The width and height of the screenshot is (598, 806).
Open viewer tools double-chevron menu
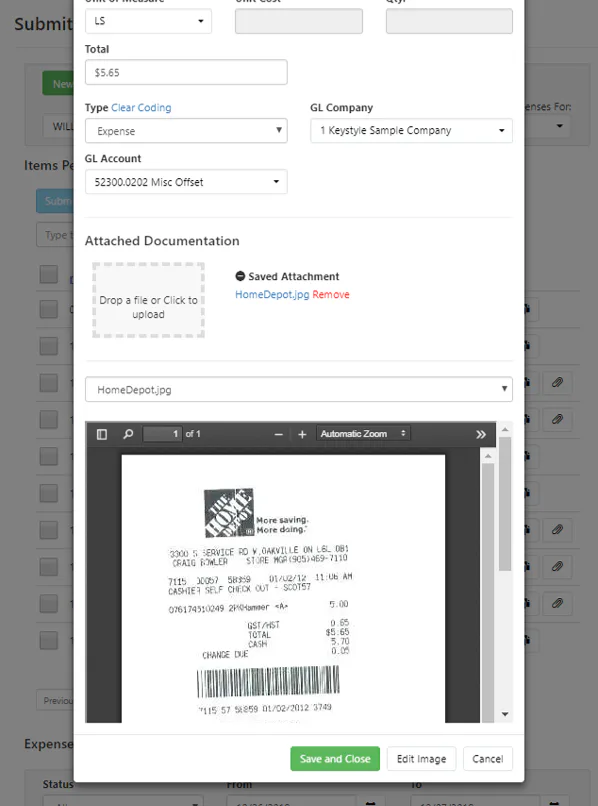pos(481,434)
